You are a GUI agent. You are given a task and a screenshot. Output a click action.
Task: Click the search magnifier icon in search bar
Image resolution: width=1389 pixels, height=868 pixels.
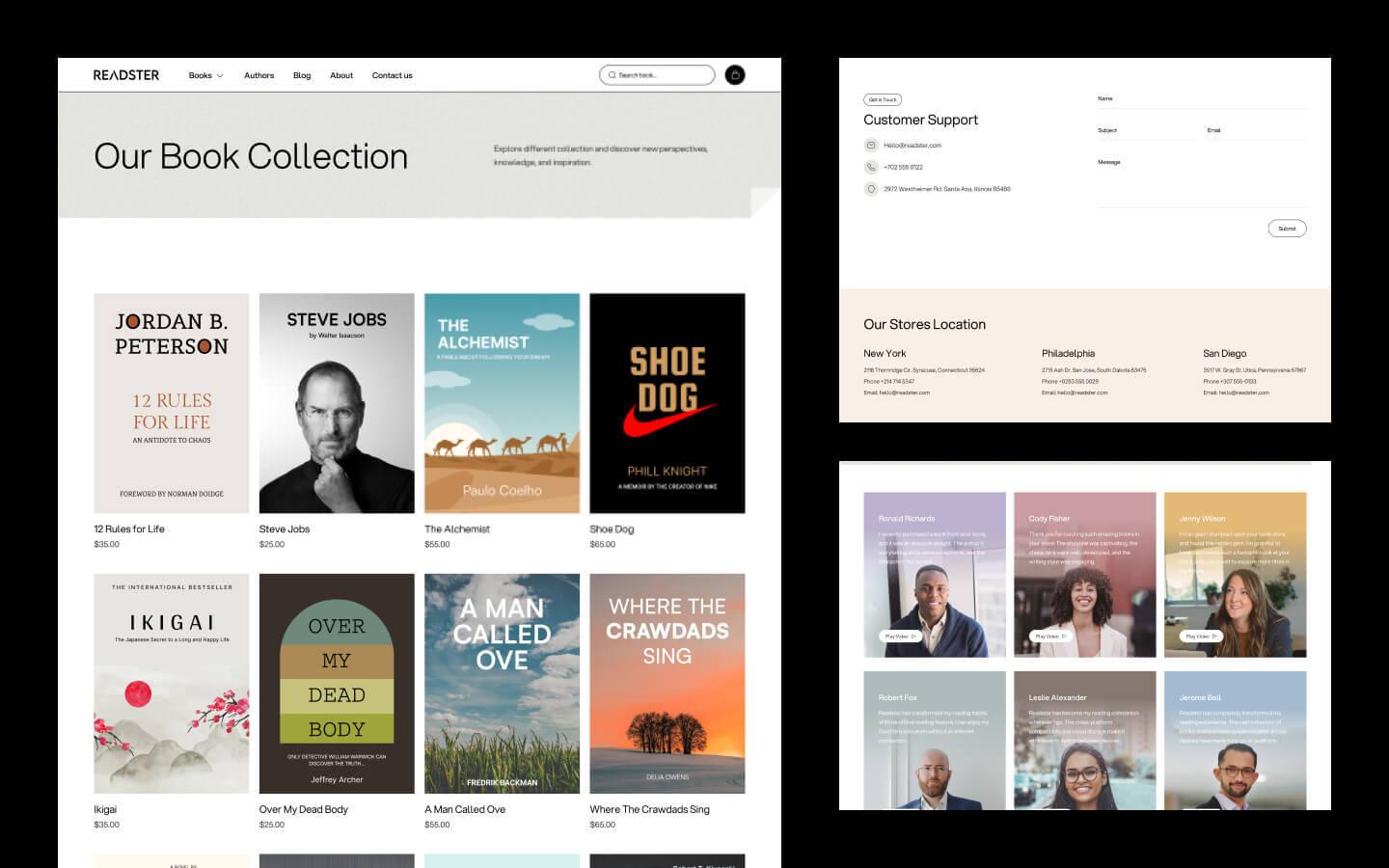tap(613, 74)
